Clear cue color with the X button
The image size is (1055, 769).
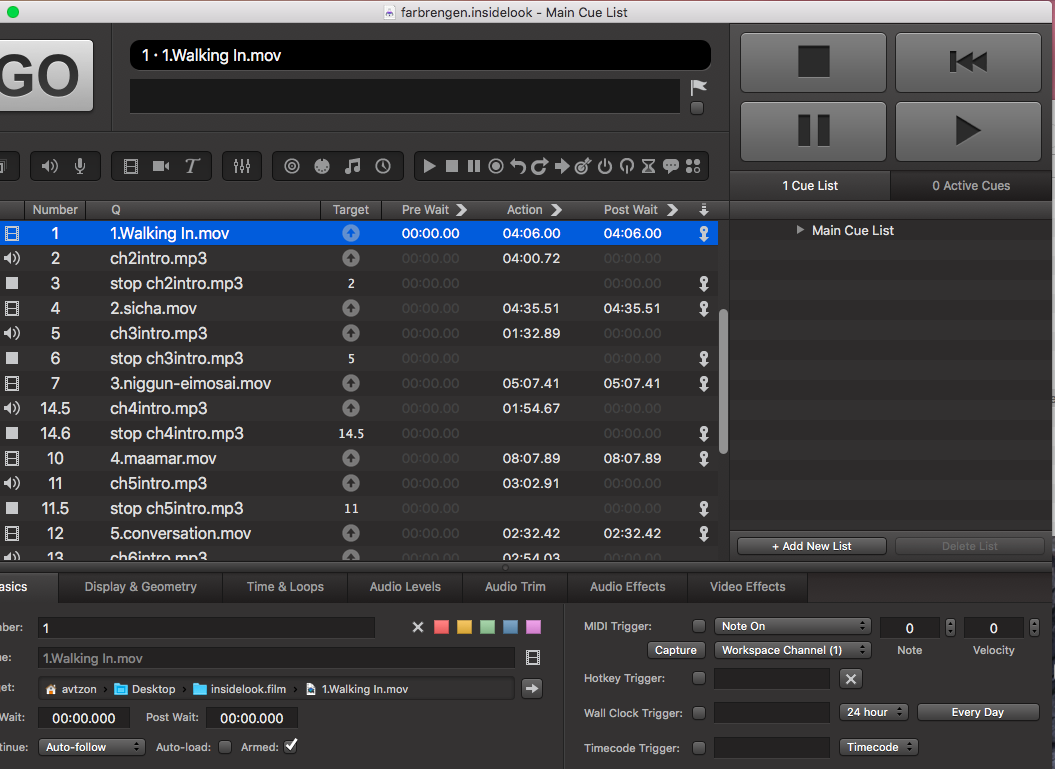[418, 627]
